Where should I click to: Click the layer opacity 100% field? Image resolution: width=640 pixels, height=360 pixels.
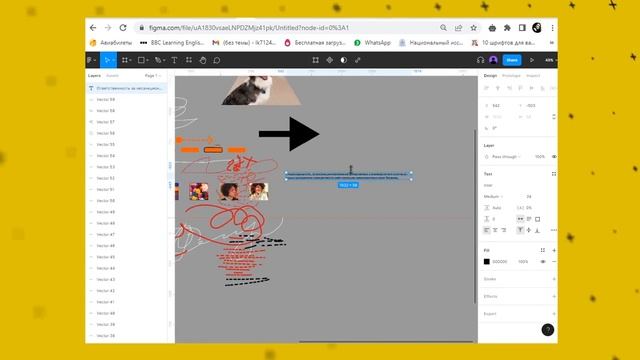(x=540, y=157)
